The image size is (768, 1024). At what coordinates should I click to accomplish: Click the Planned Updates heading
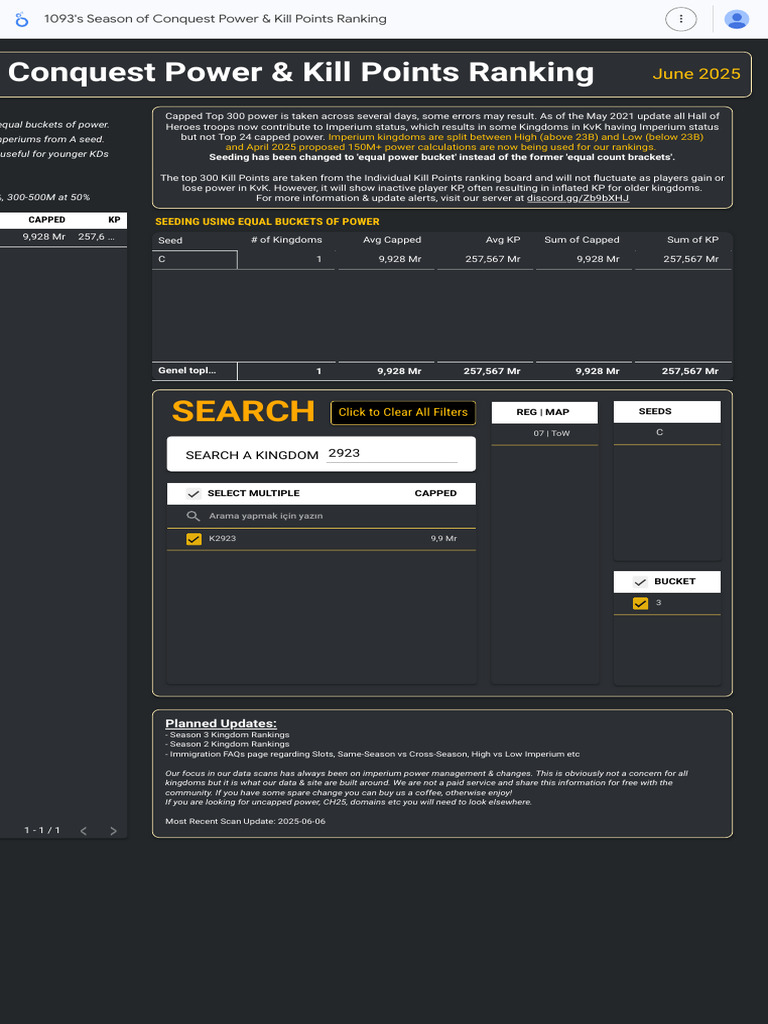point(221,724)
